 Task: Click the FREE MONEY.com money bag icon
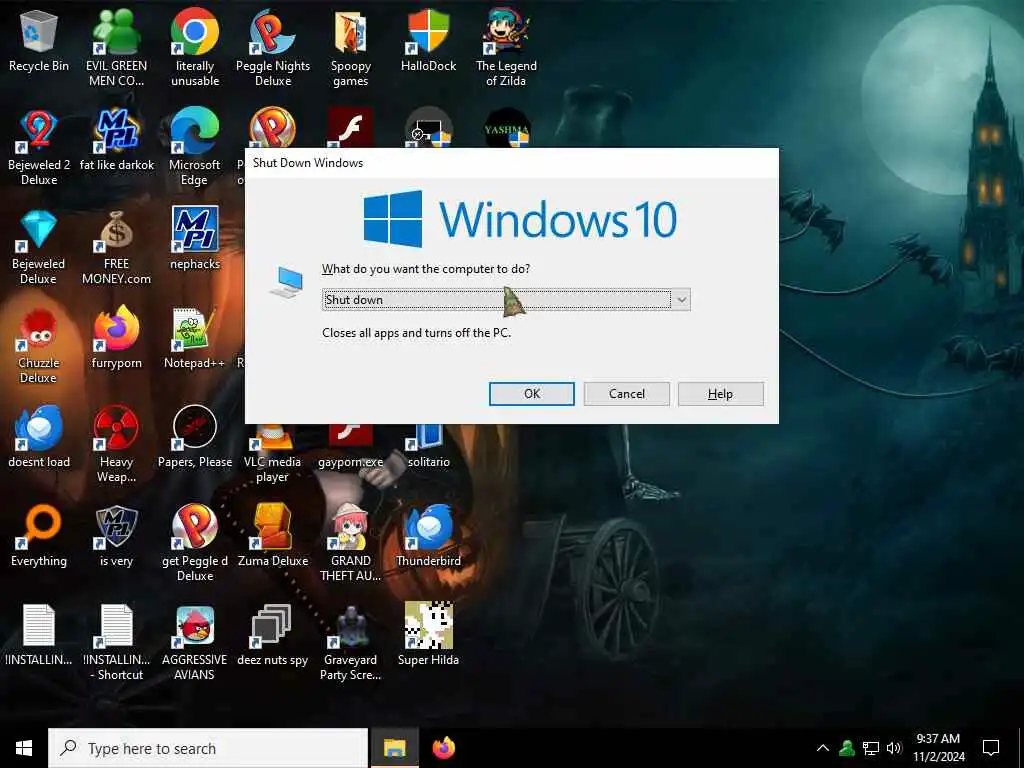tap(116, 246)
